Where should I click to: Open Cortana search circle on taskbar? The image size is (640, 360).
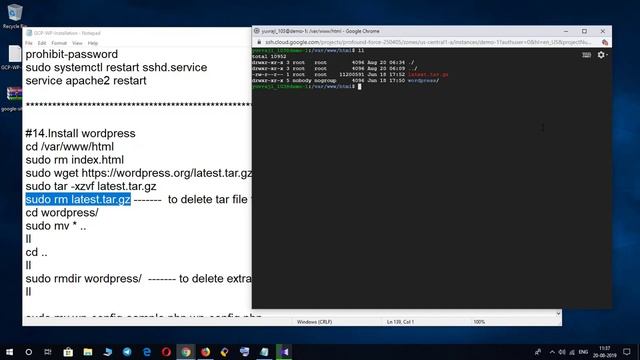click(29, 352)
